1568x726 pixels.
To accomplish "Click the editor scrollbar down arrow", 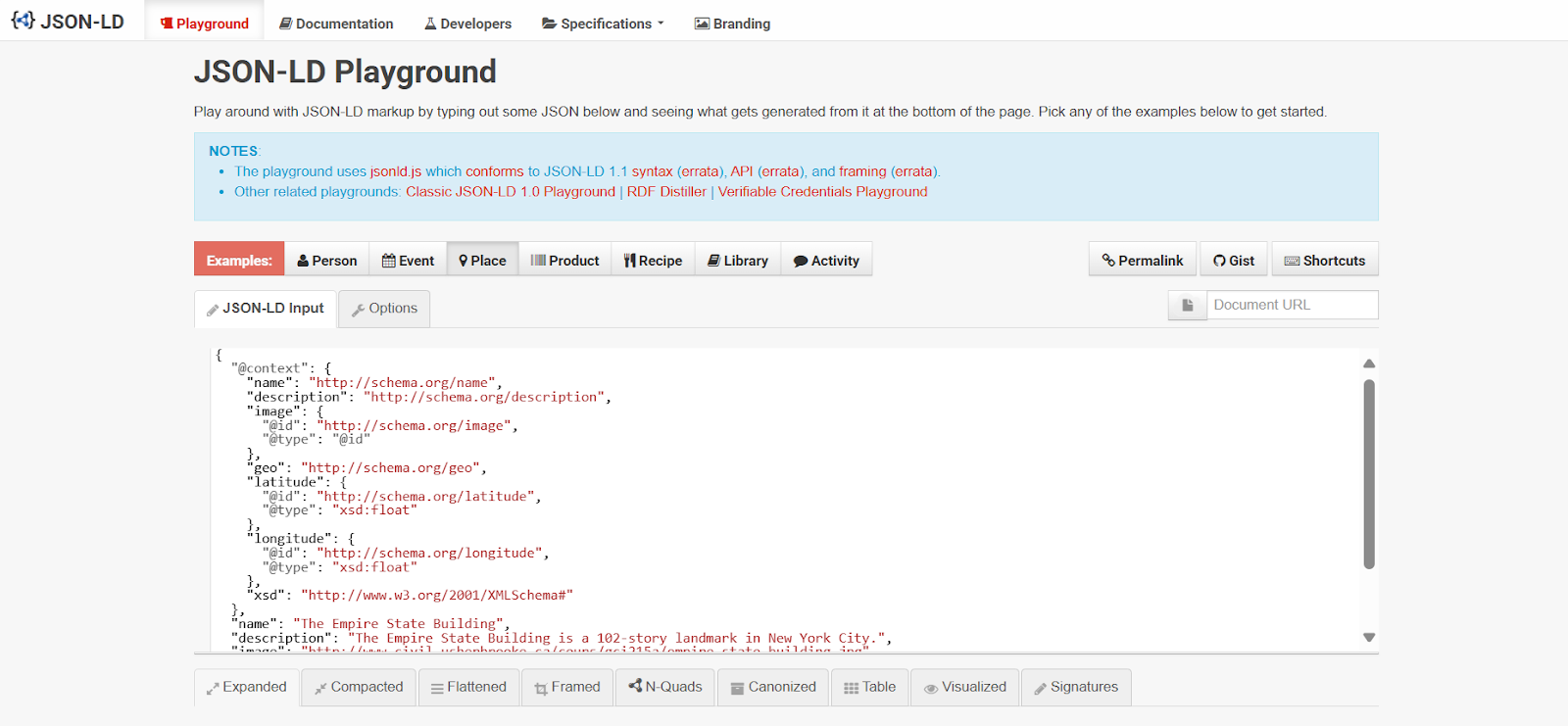I will (x=1369, y=637).
